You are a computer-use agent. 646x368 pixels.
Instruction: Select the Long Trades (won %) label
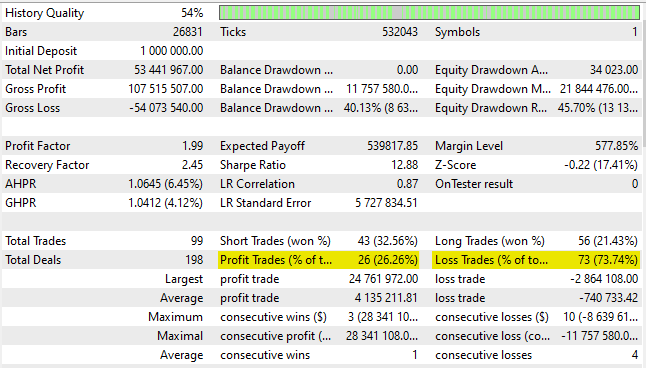489,240
